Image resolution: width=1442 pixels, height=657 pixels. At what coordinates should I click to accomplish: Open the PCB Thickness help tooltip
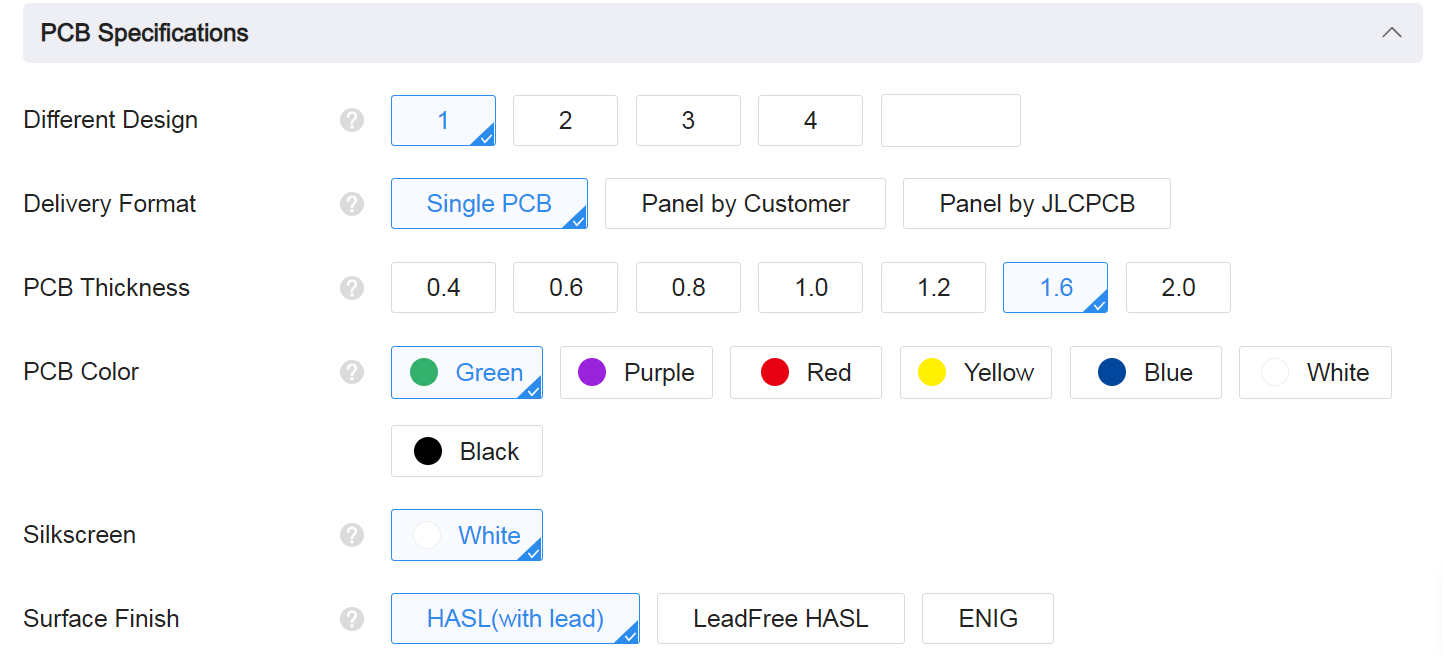tap(352, 288)
